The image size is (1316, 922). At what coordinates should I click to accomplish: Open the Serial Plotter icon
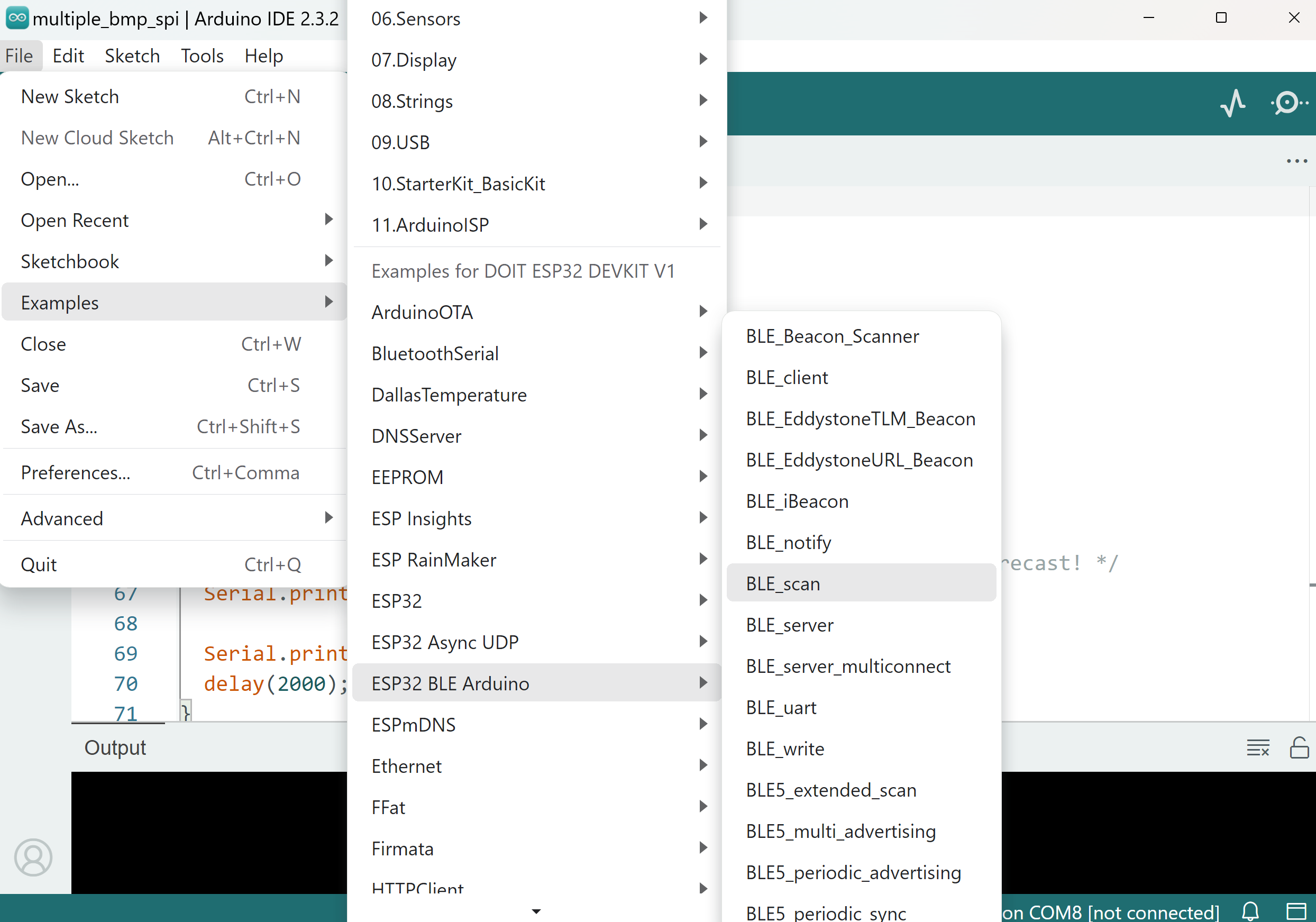[x=1233, y=103]
